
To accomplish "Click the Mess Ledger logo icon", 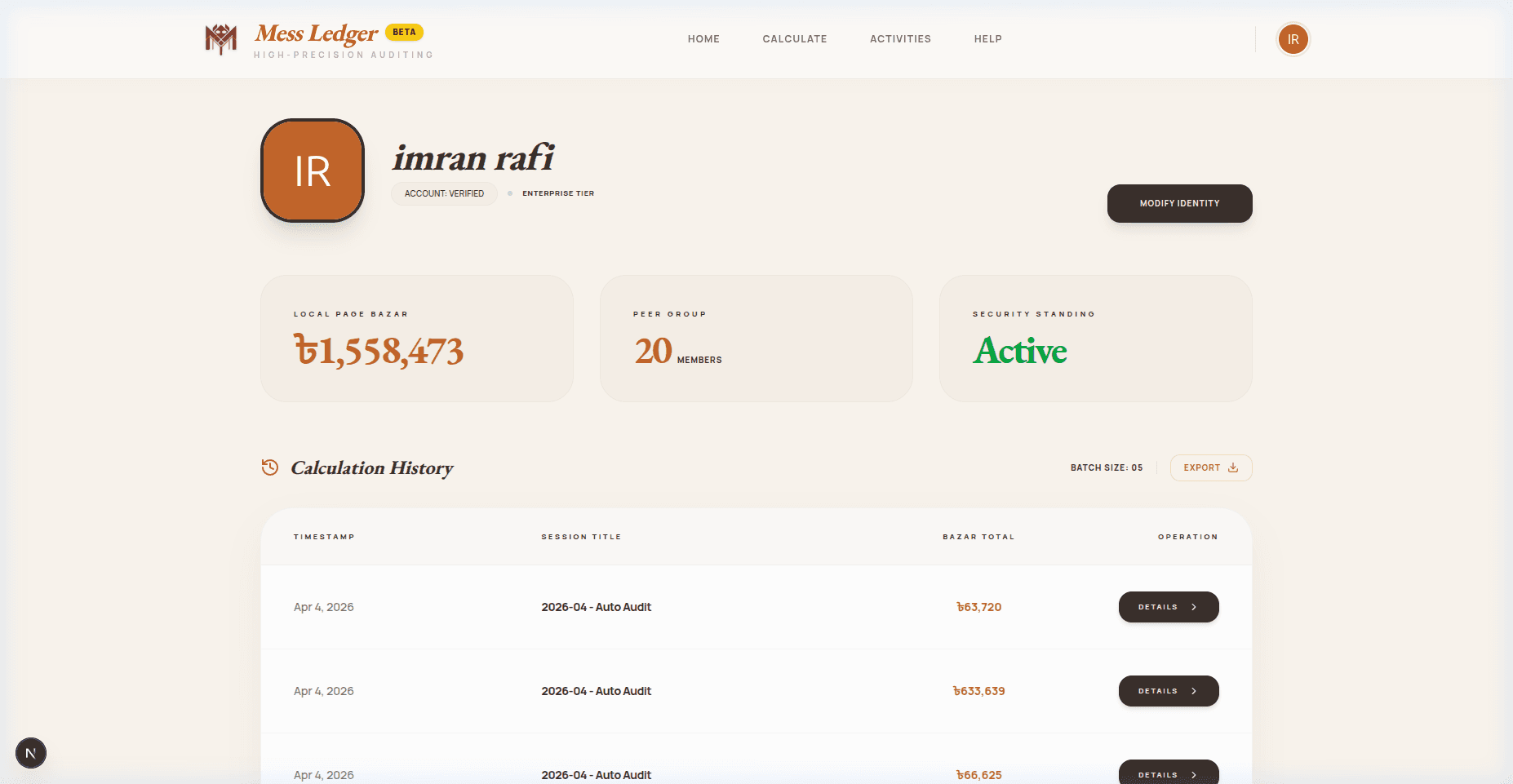I will coord(220,38).
